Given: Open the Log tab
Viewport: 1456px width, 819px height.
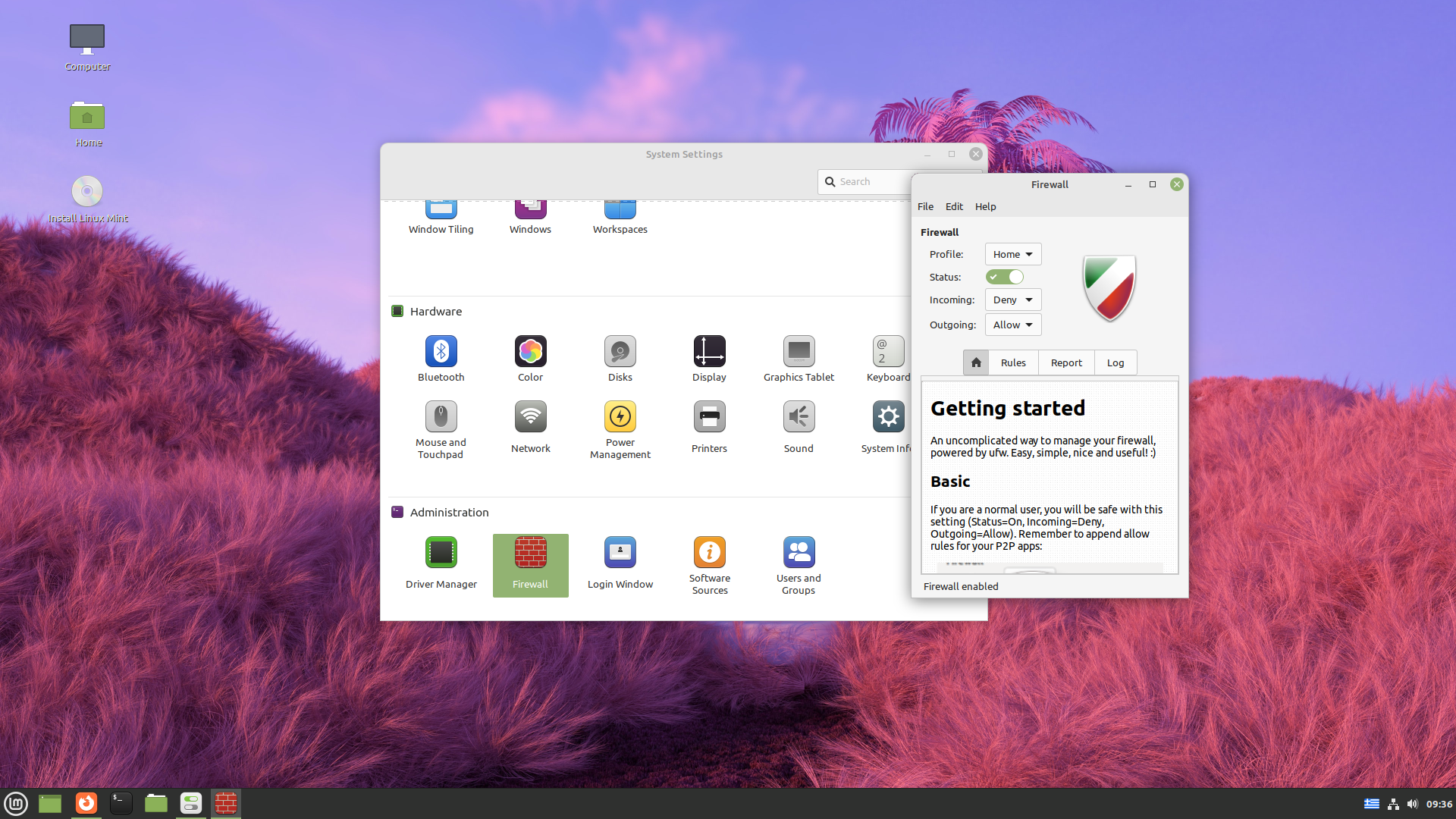Looking at the screenshot, I should [x=1115, y=362].
